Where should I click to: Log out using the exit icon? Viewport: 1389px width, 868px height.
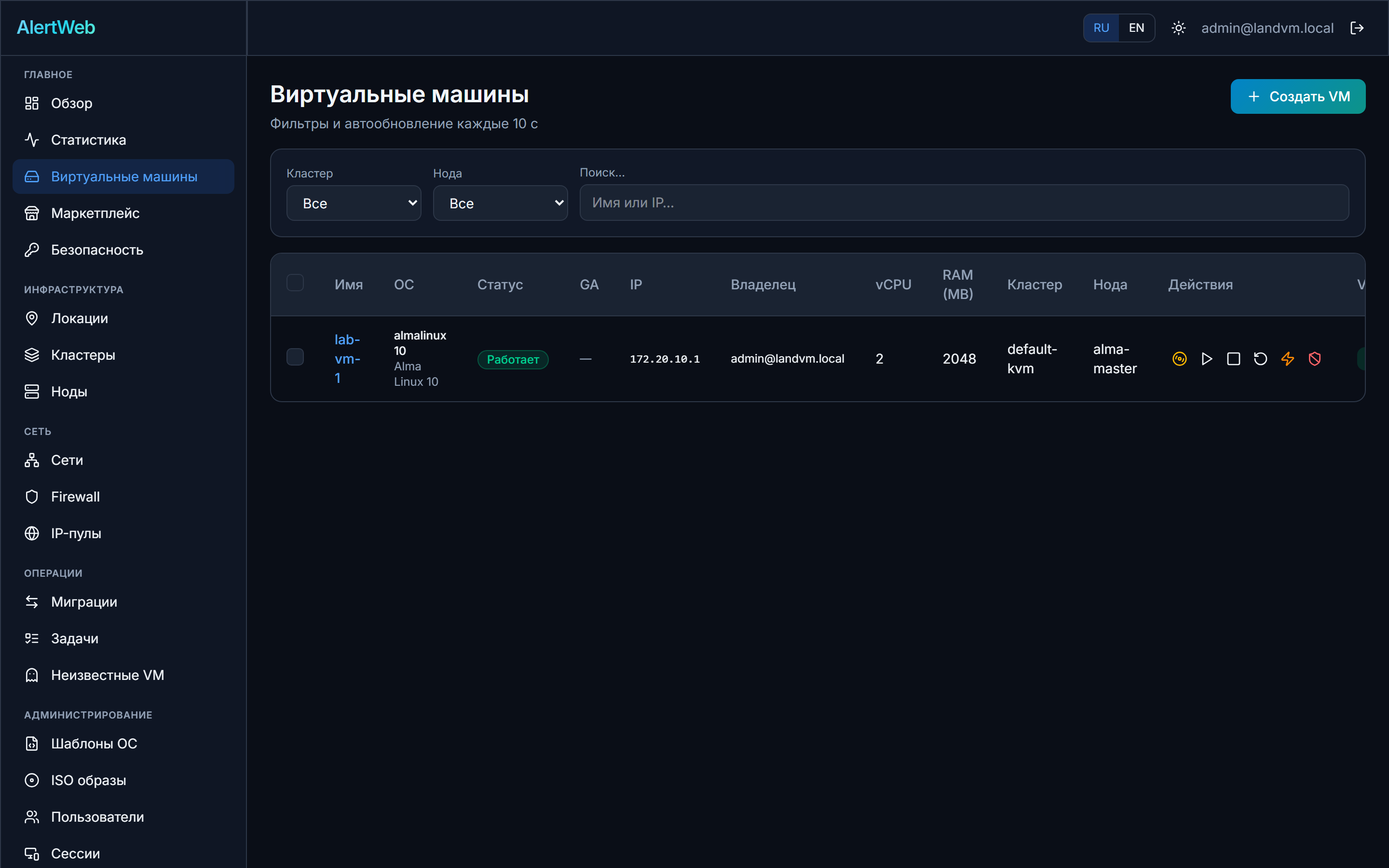pos(1357,28)
